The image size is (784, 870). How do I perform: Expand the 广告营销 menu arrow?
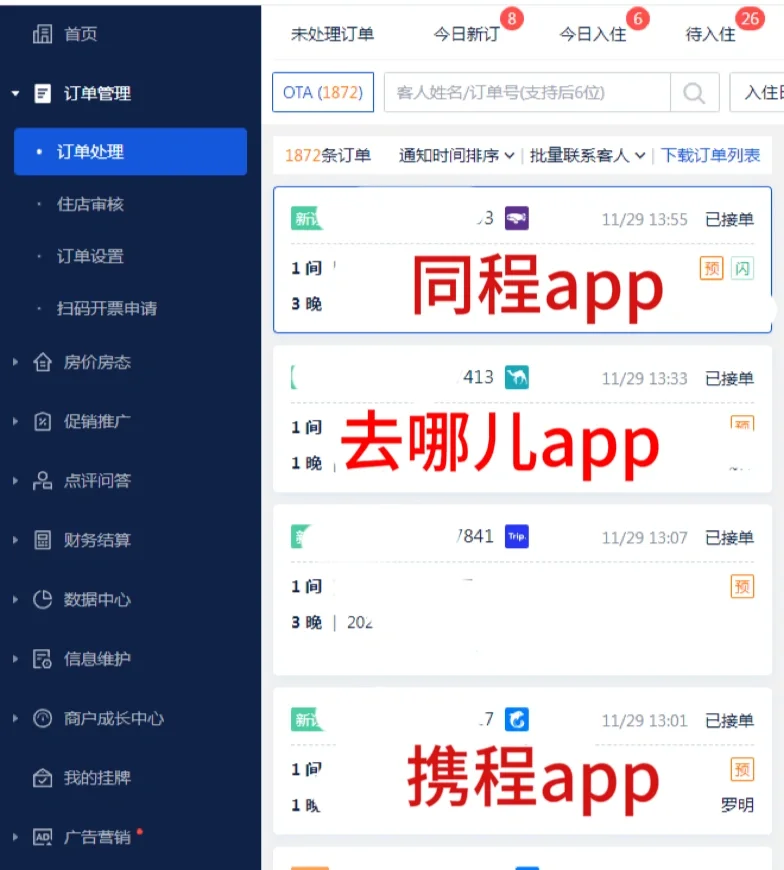[x=16, y=837]
